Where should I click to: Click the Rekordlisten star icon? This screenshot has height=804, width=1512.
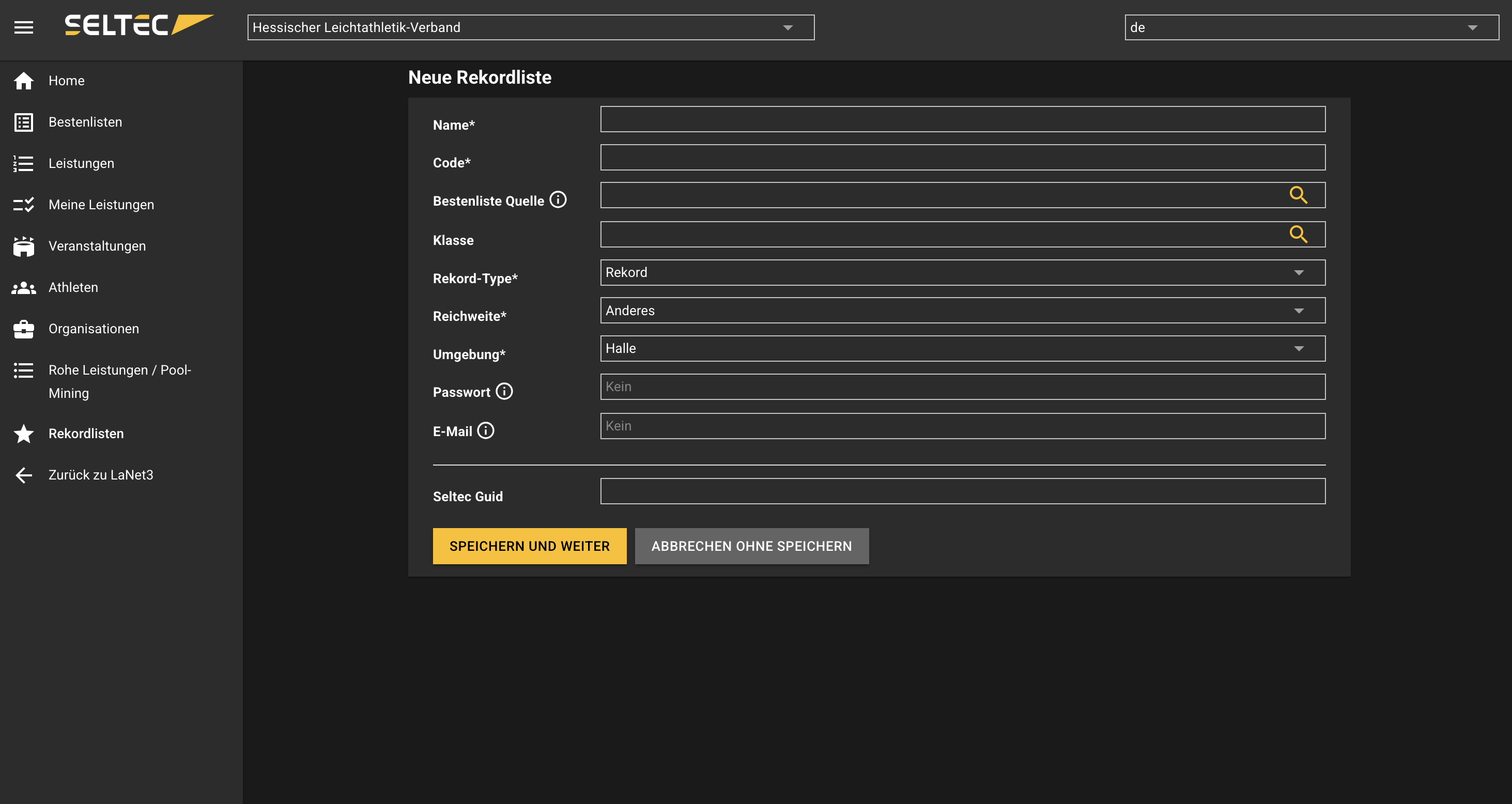[23, 434]
